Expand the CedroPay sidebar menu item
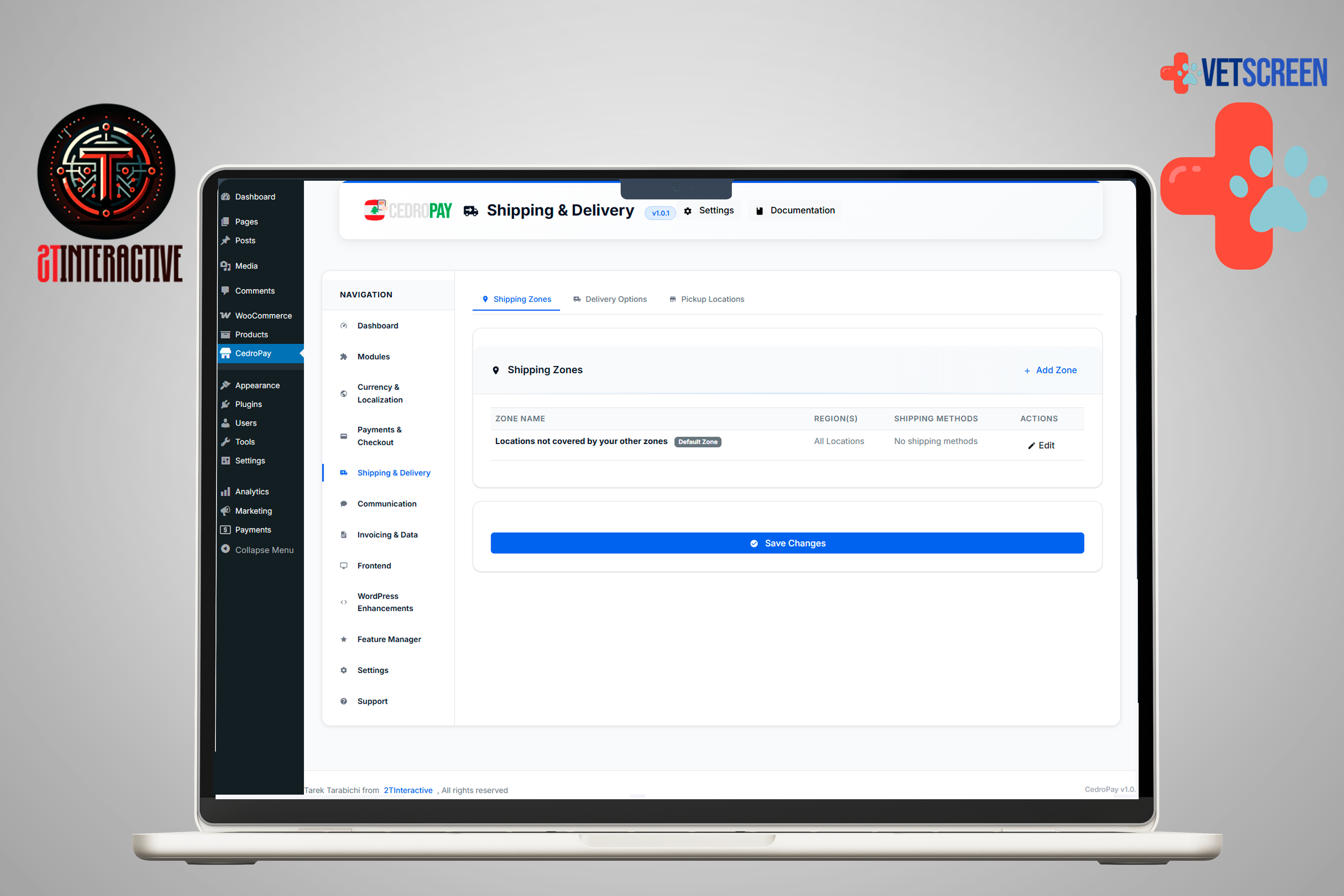The image size is (1344, 896). coord(253,353)
